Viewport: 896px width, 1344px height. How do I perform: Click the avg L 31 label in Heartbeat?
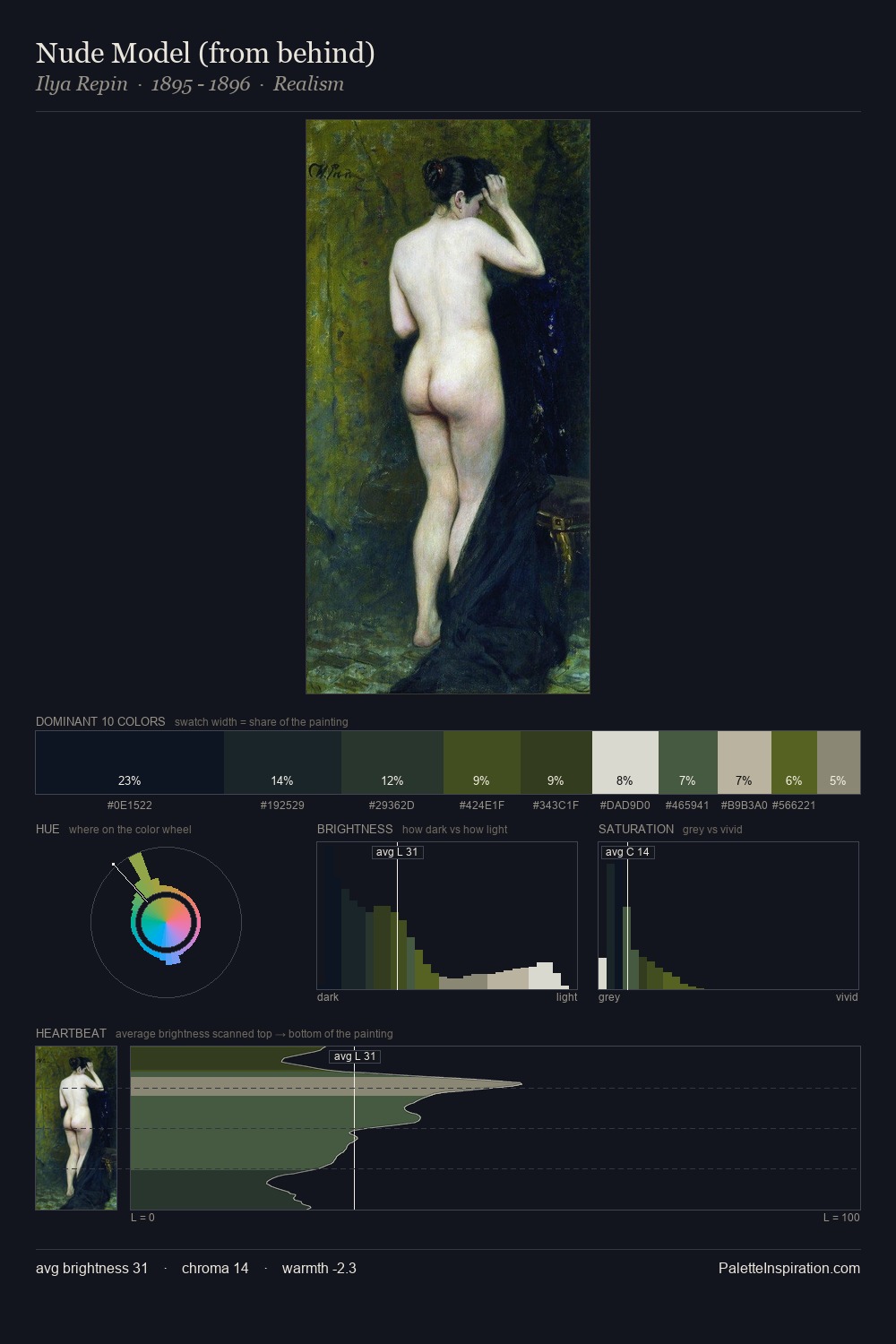pos(355,1056)
